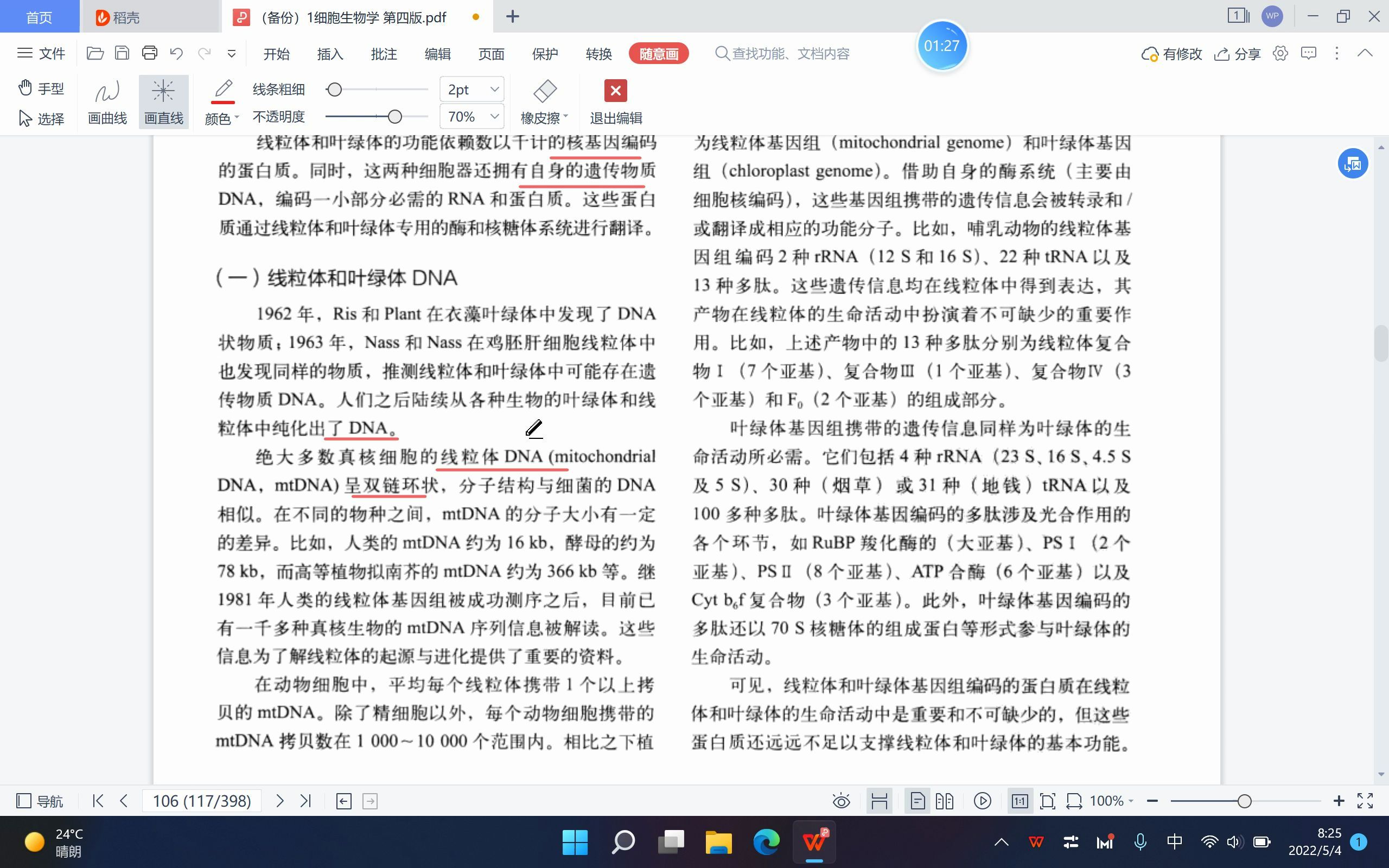Viewport: 1389px width, 868px height.
Task: Go to previous page arrow
Action: tap(123, 801)
